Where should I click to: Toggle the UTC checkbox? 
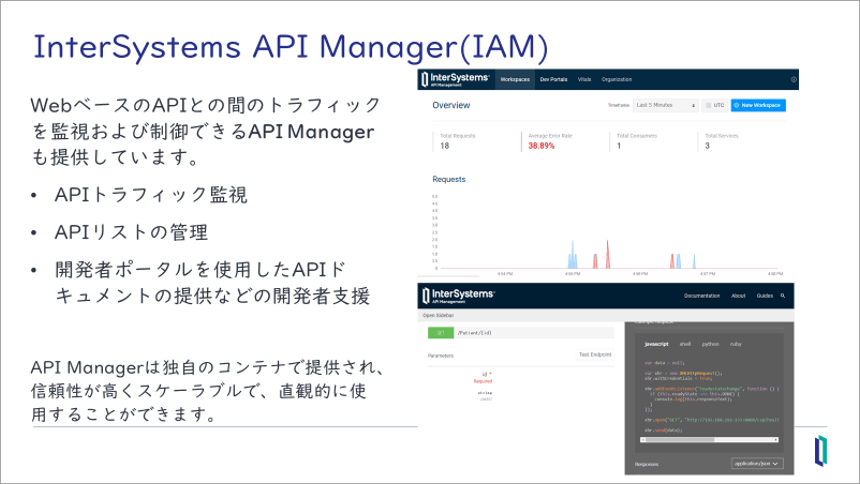point(707,105)
